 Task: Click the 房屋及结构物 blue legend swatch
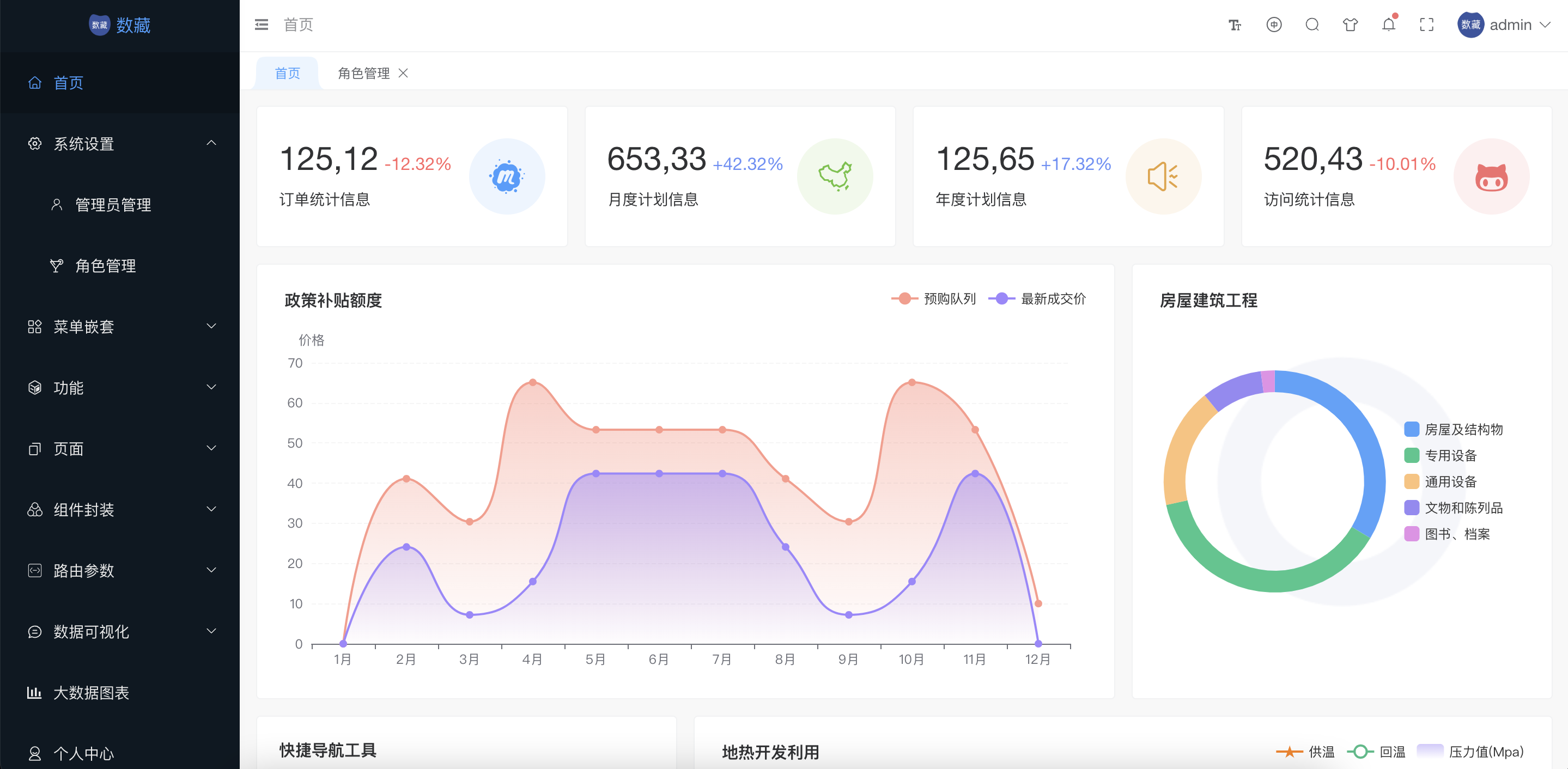pos(1411,430)
